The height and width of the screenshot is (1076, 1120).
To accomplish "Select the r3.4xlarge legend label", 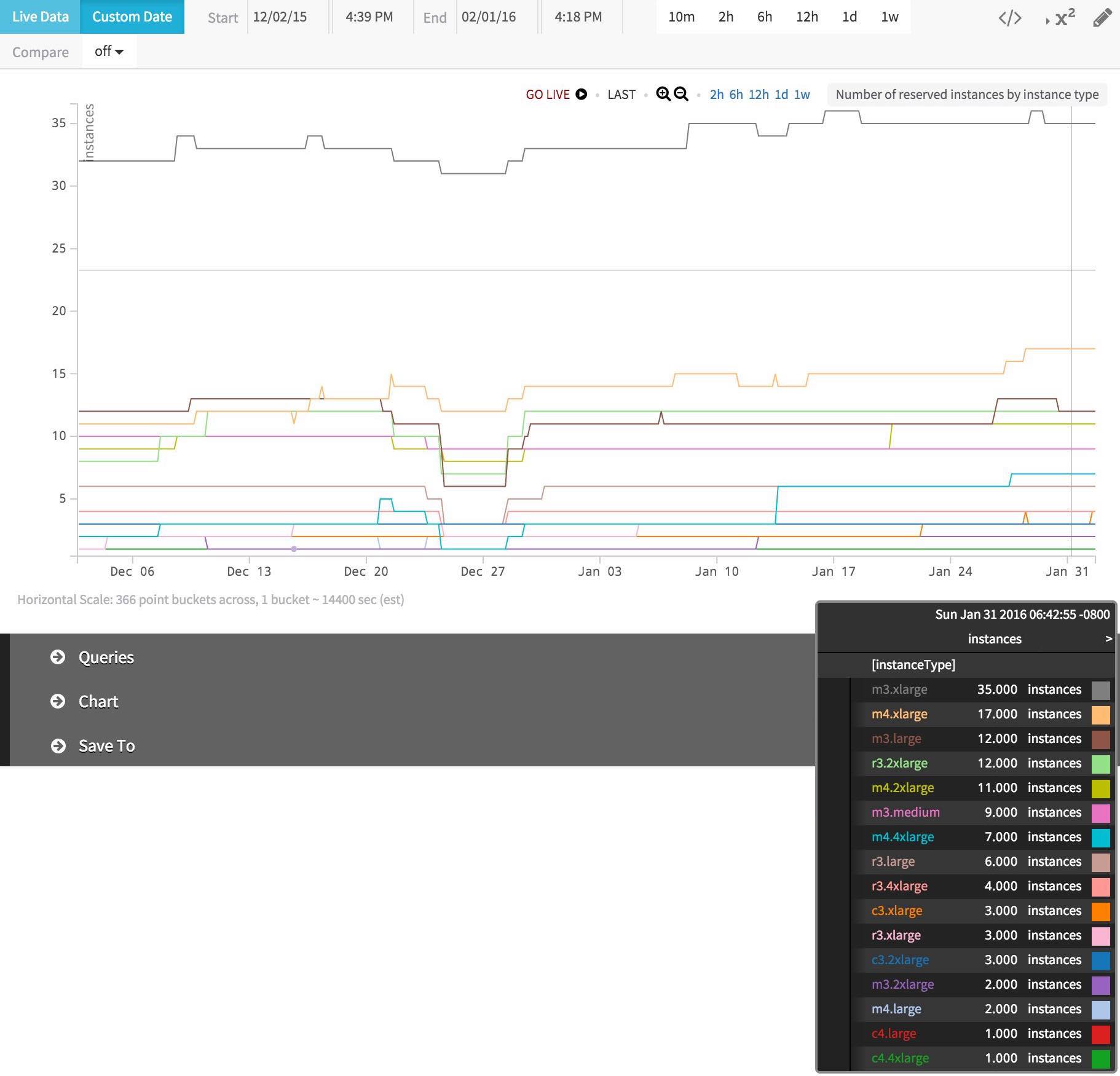I will (x=899, y=886).
